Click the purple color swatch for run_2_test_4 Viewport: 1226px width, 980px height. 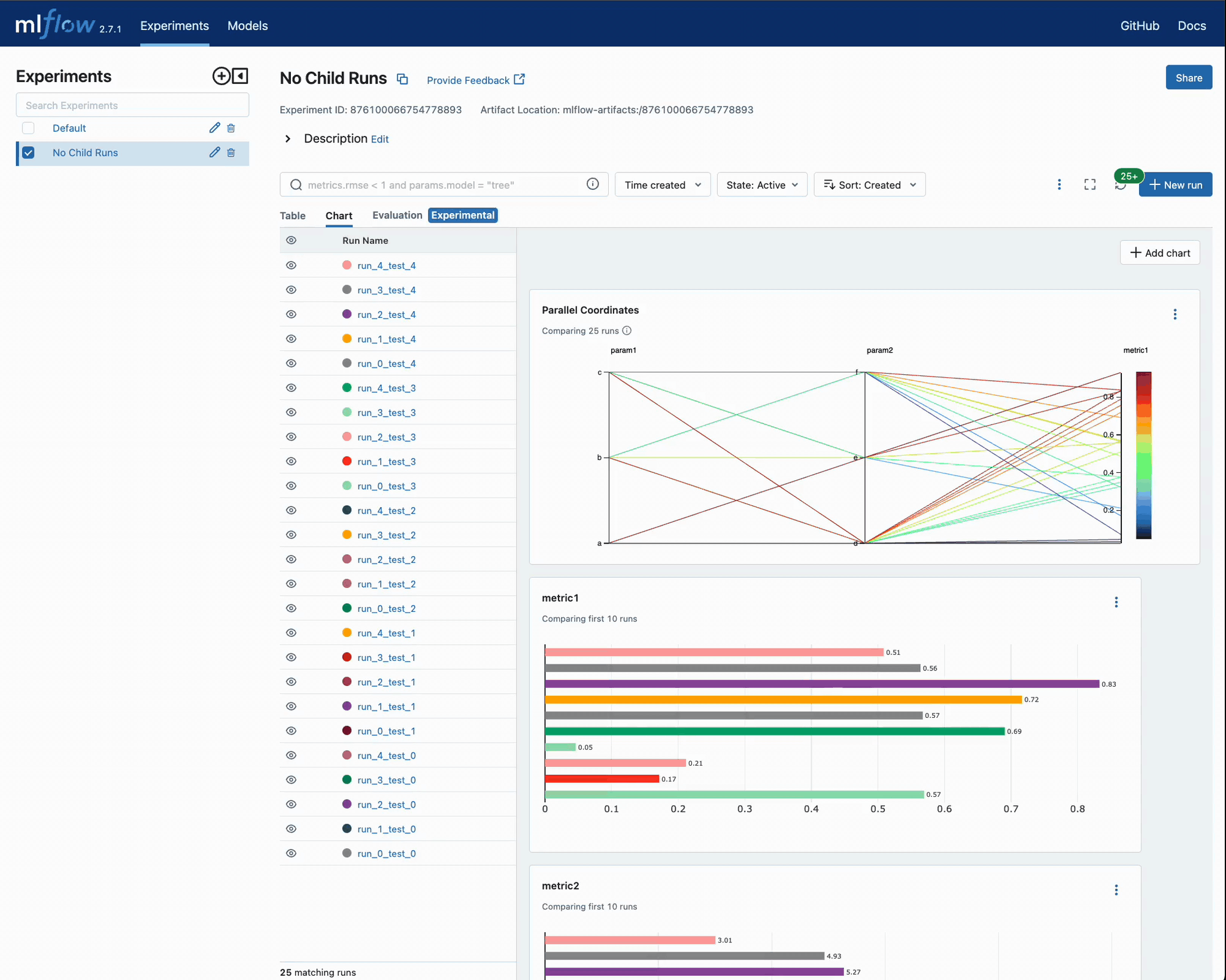[347, 314]
